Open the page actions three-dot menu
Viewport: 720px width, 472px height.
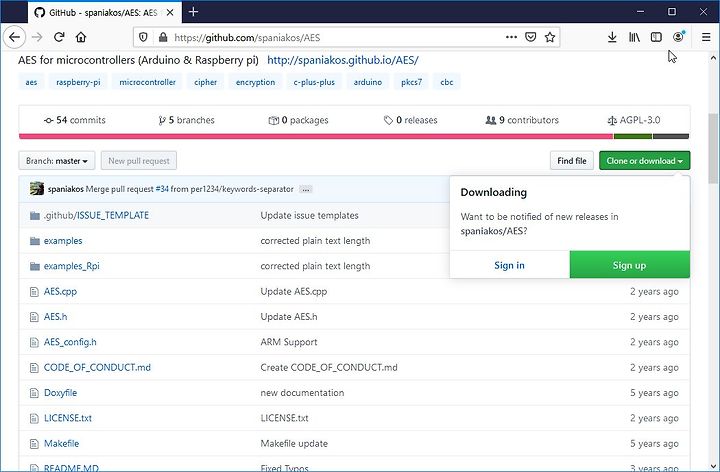click(511, 37)
